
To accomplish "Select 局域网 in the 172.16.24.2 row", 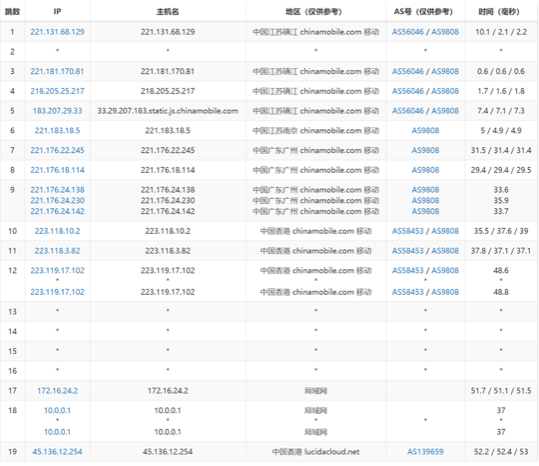I will tap(316, 391).
